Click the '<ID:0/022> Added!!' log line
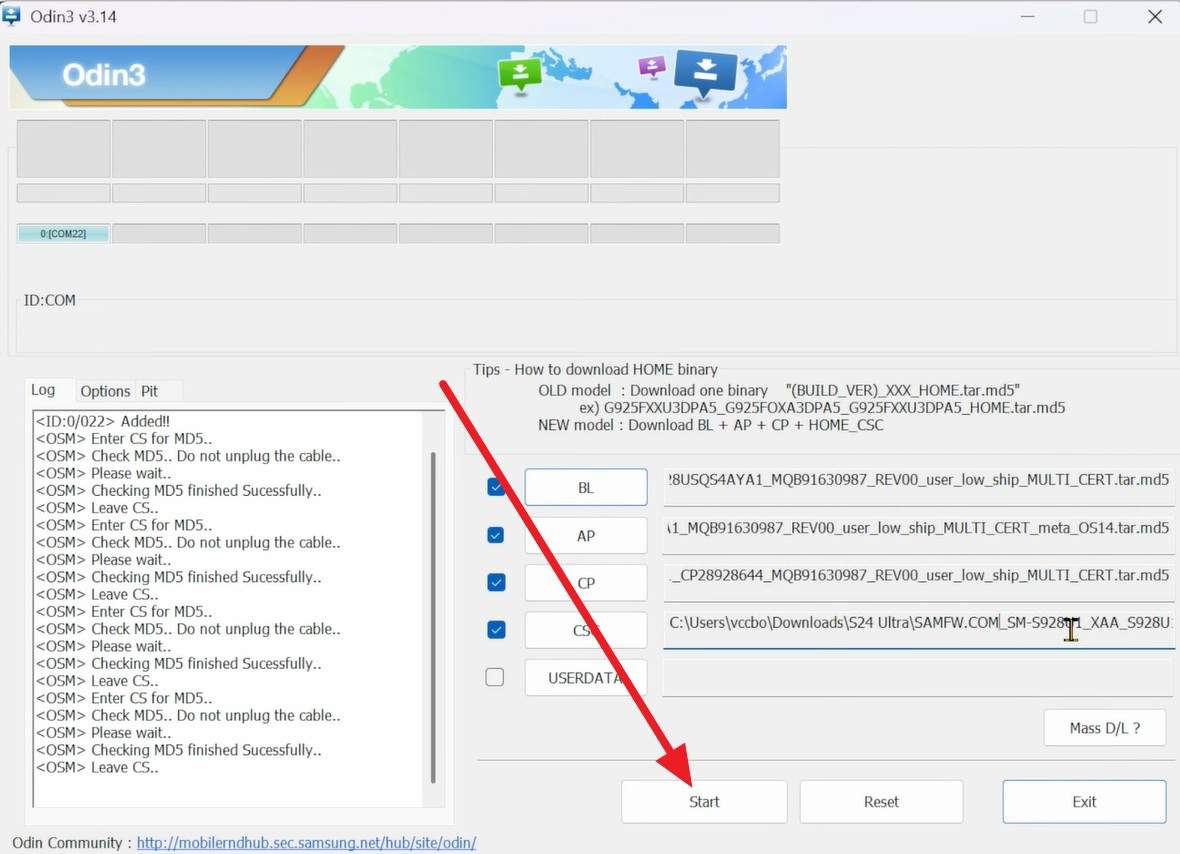The image size is (1180, 854). pyautogui.click(x=102, y=421)
